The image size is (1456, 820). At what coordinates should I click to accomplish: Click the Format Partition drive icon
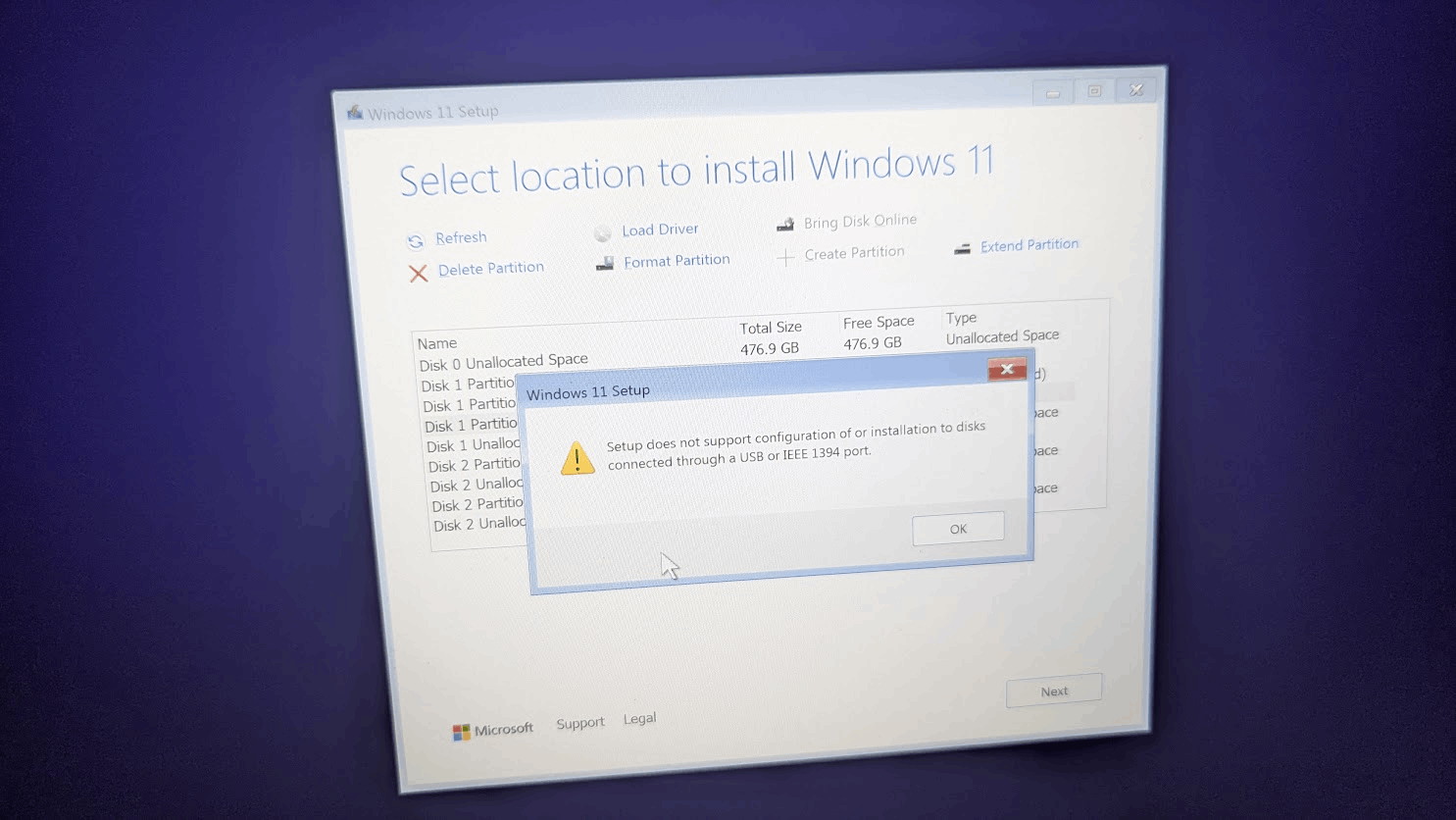(x=605, y=263)
